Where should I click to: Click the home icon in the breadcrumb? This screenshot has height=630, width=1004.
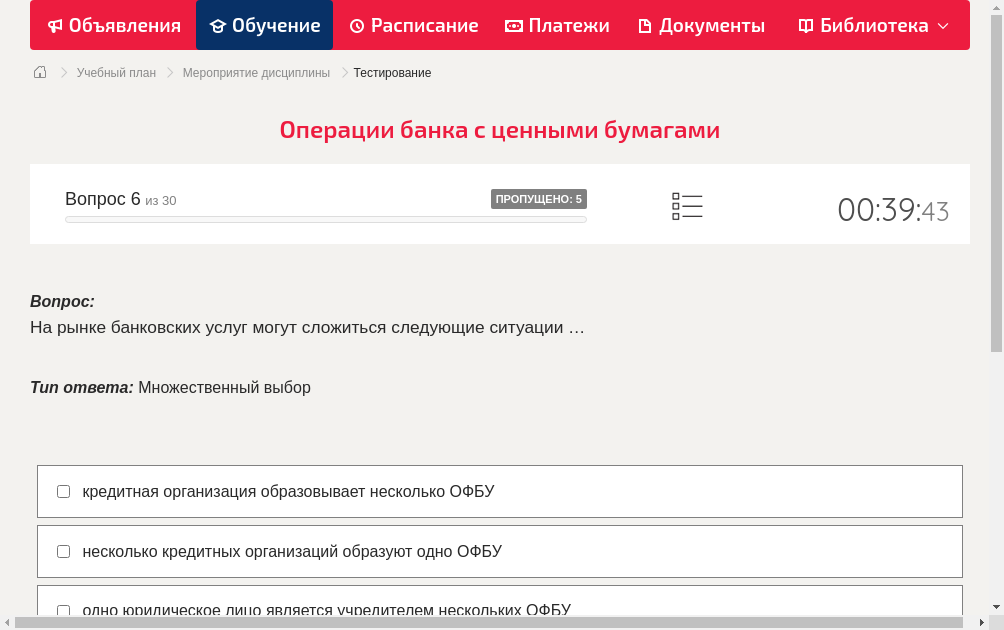pos(39,72)
